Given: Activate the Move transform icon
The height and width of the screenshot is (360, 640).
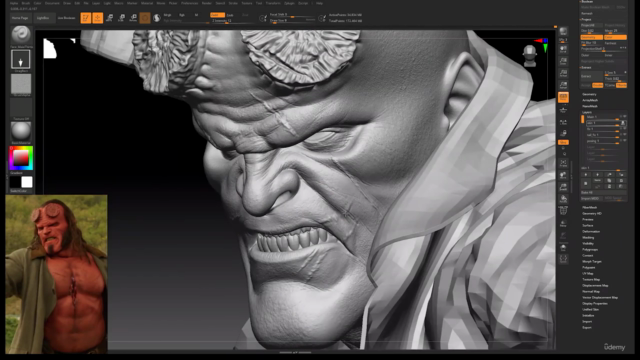Looking at the screenshot, I should click(x=109, y=18).
